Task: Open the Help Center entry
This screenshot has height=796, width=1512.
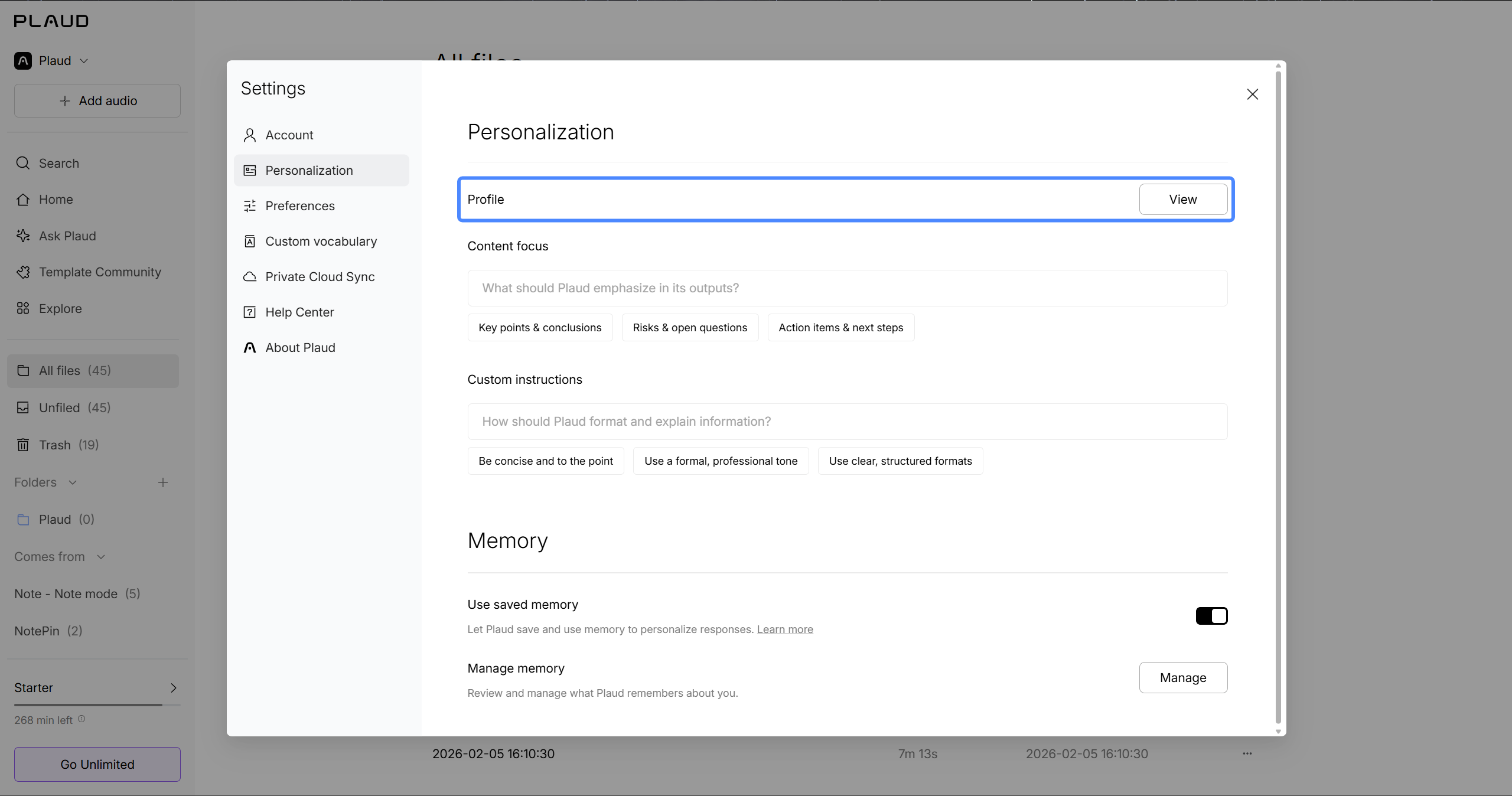Action: pyautogui.click(x=321, y=312)
